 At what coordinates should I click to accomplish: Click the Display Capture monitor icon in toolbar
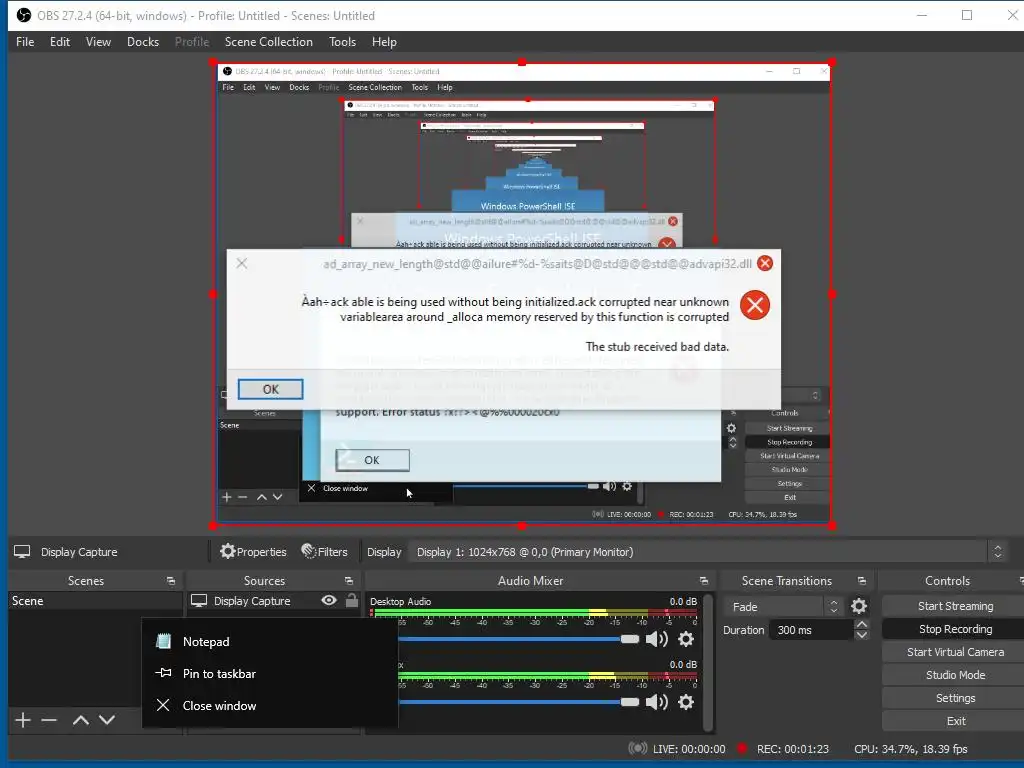[x=22, y=552]
